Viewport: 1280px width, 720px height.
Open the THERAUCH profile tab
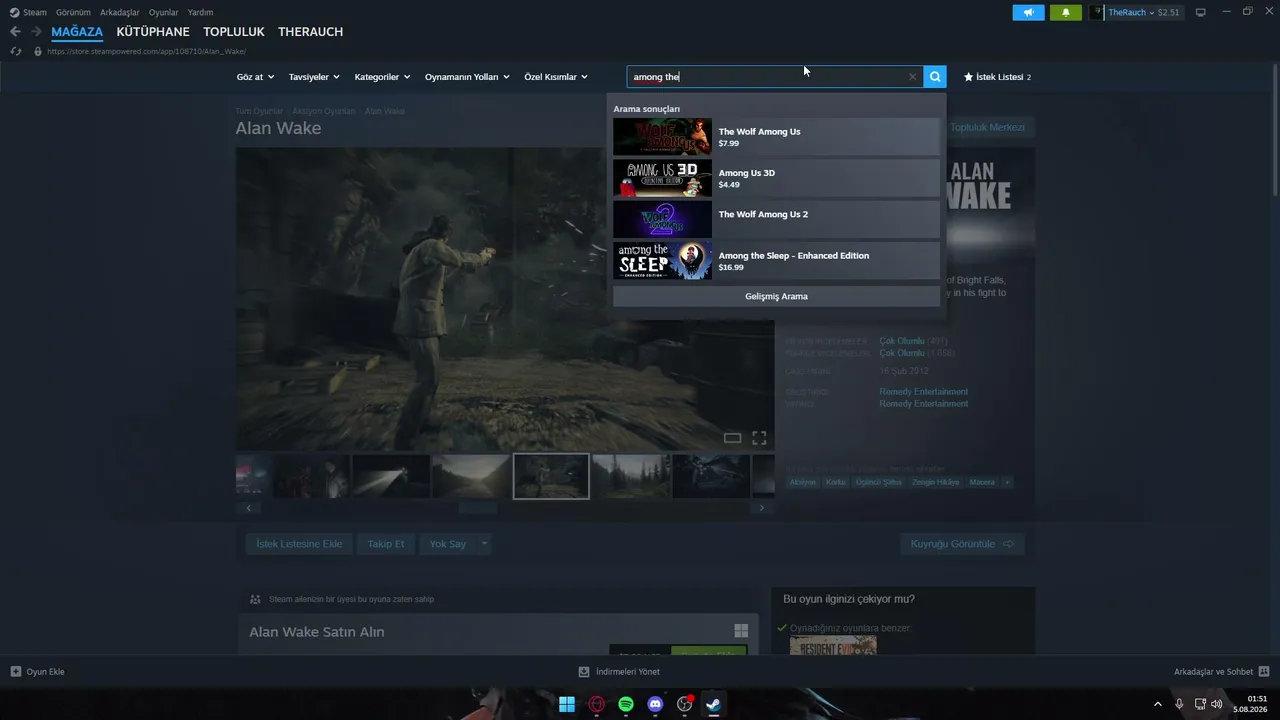(x=311, y=32)
